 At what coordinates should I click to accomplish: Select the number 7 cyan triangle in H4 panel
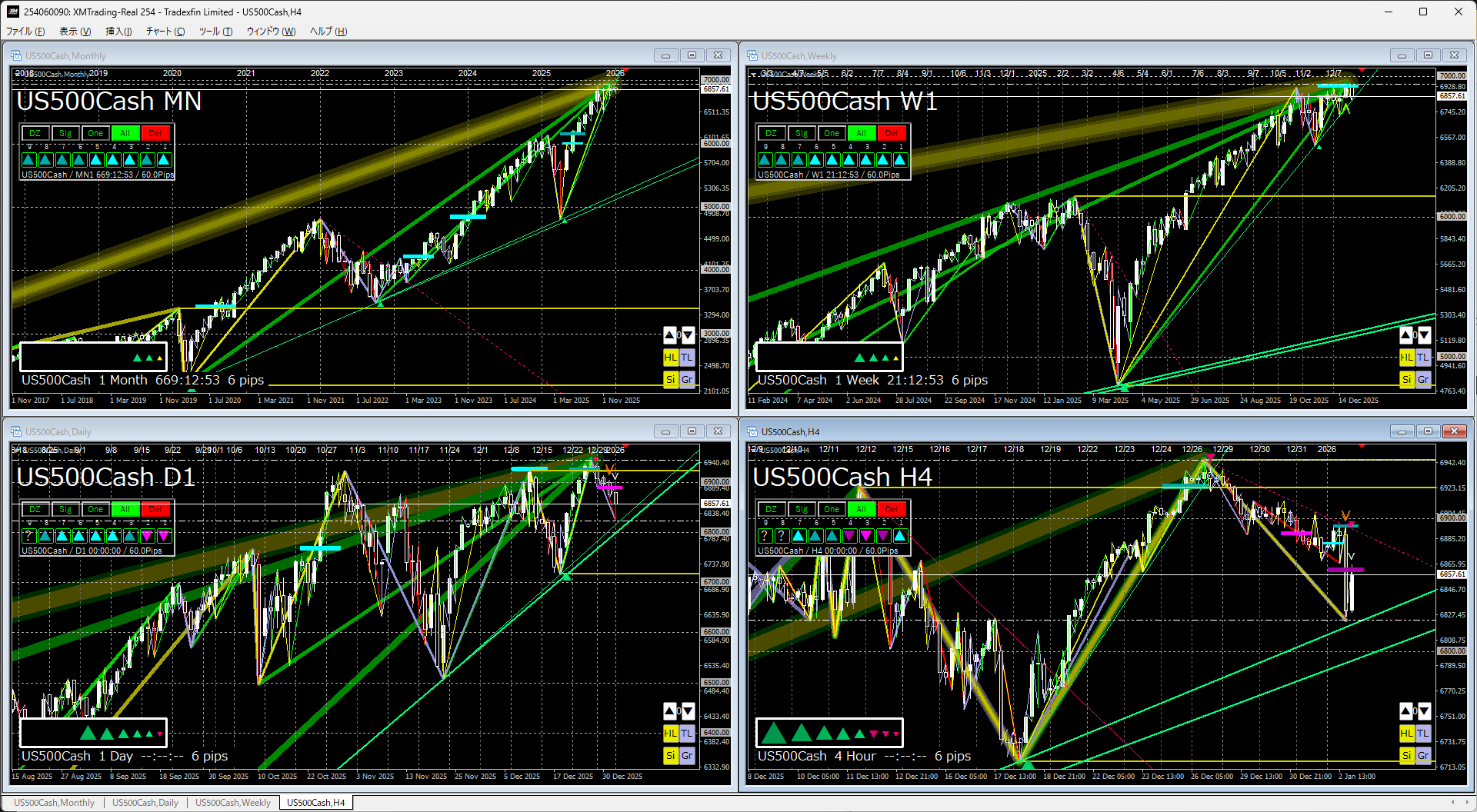coord(799,536)
